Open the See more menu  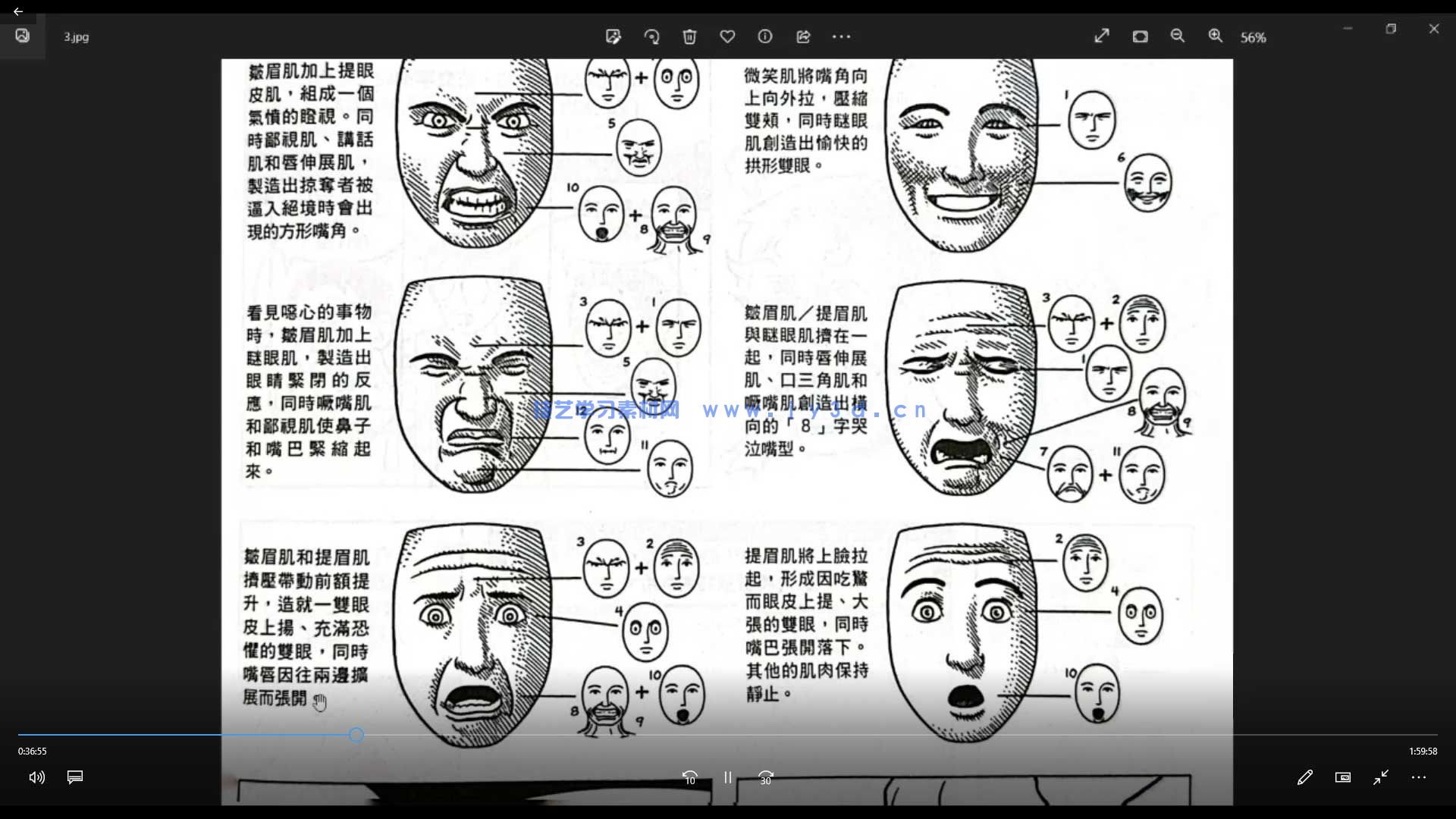pos(843,36)
